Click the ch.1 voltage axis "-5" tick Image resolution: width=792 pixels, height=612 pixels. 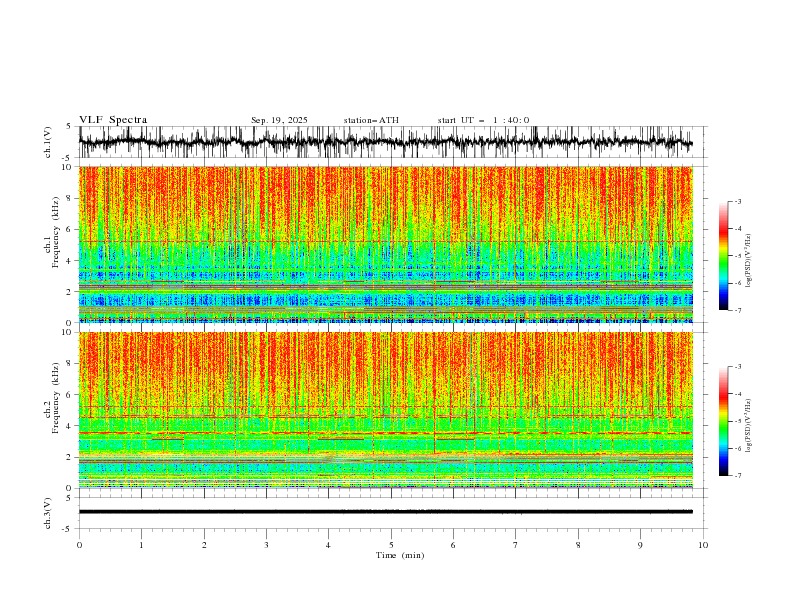(67, 158)
